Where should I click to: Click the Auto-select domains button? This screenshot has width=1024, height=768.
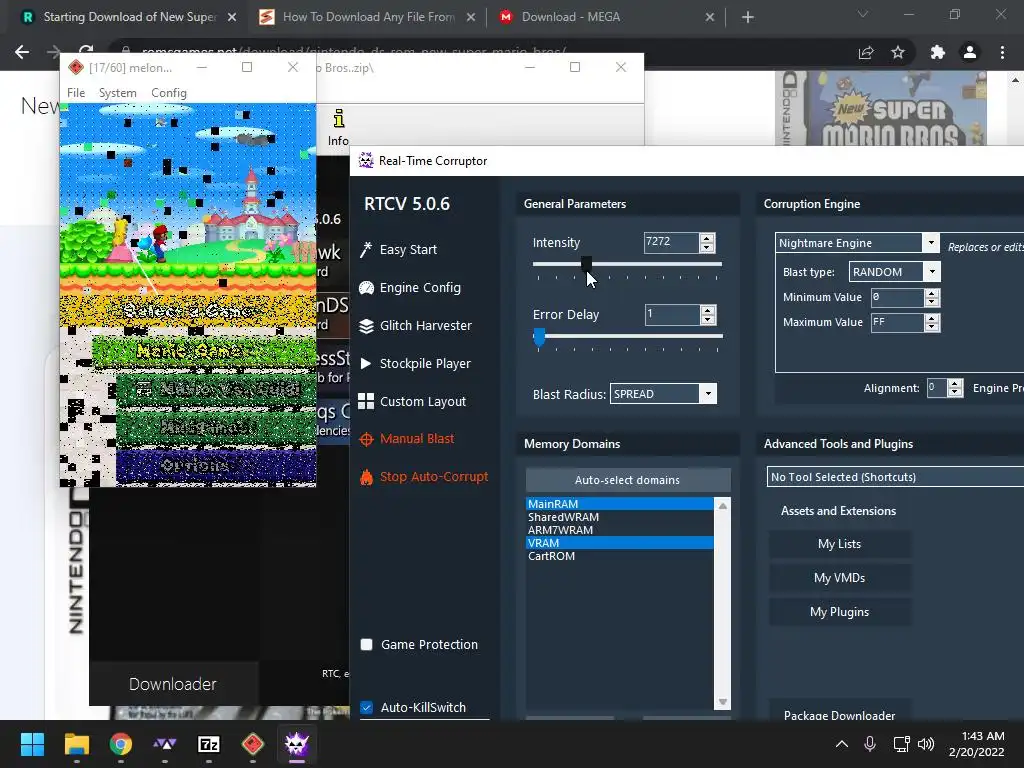(628, 480)
